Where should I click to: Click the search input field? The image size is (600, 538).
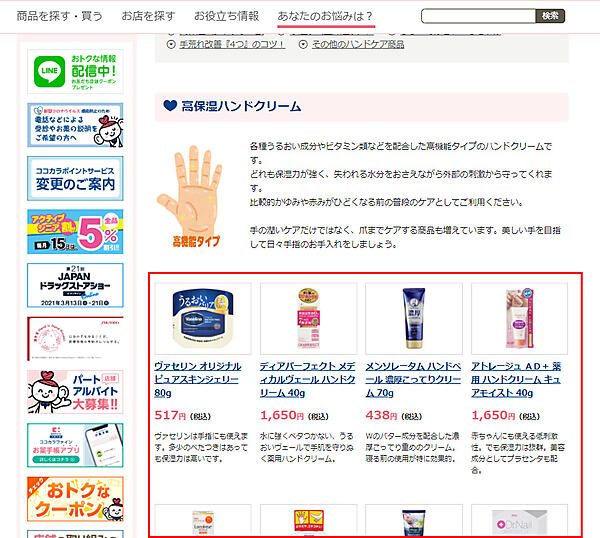(478, 16)
